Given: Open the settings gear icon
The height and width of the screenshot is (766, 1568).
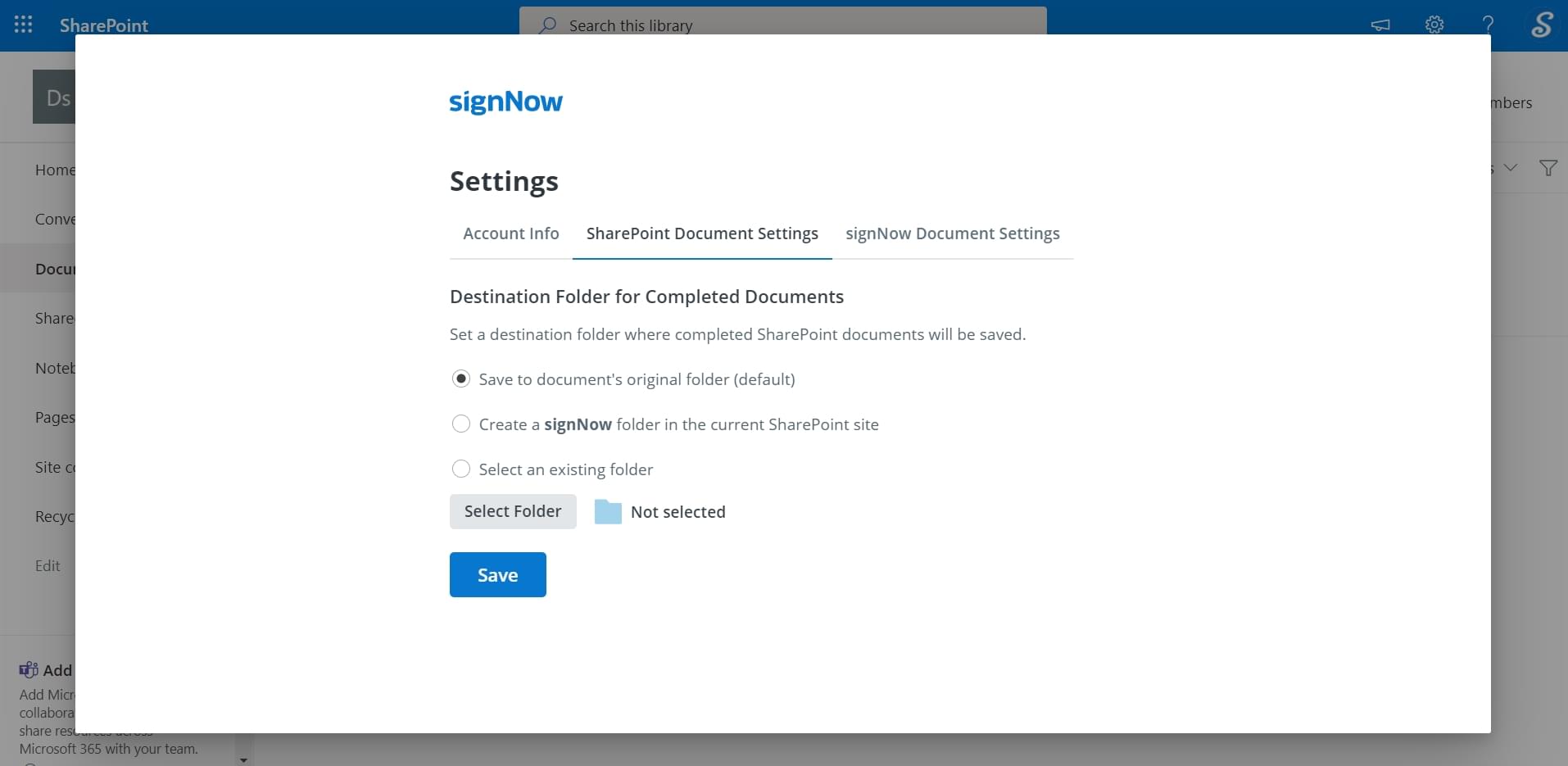Looking at the screenshot, I should coord(1434,25).
